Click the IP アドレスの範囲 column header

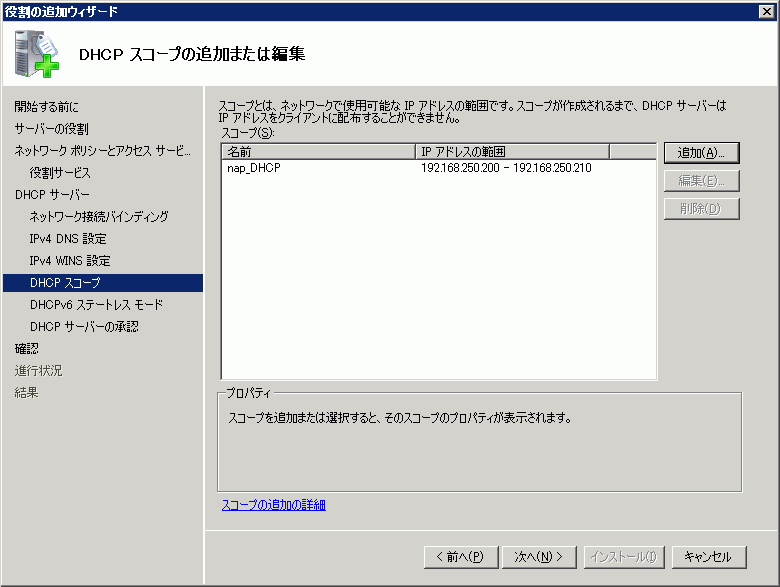(x=511, y=152)
